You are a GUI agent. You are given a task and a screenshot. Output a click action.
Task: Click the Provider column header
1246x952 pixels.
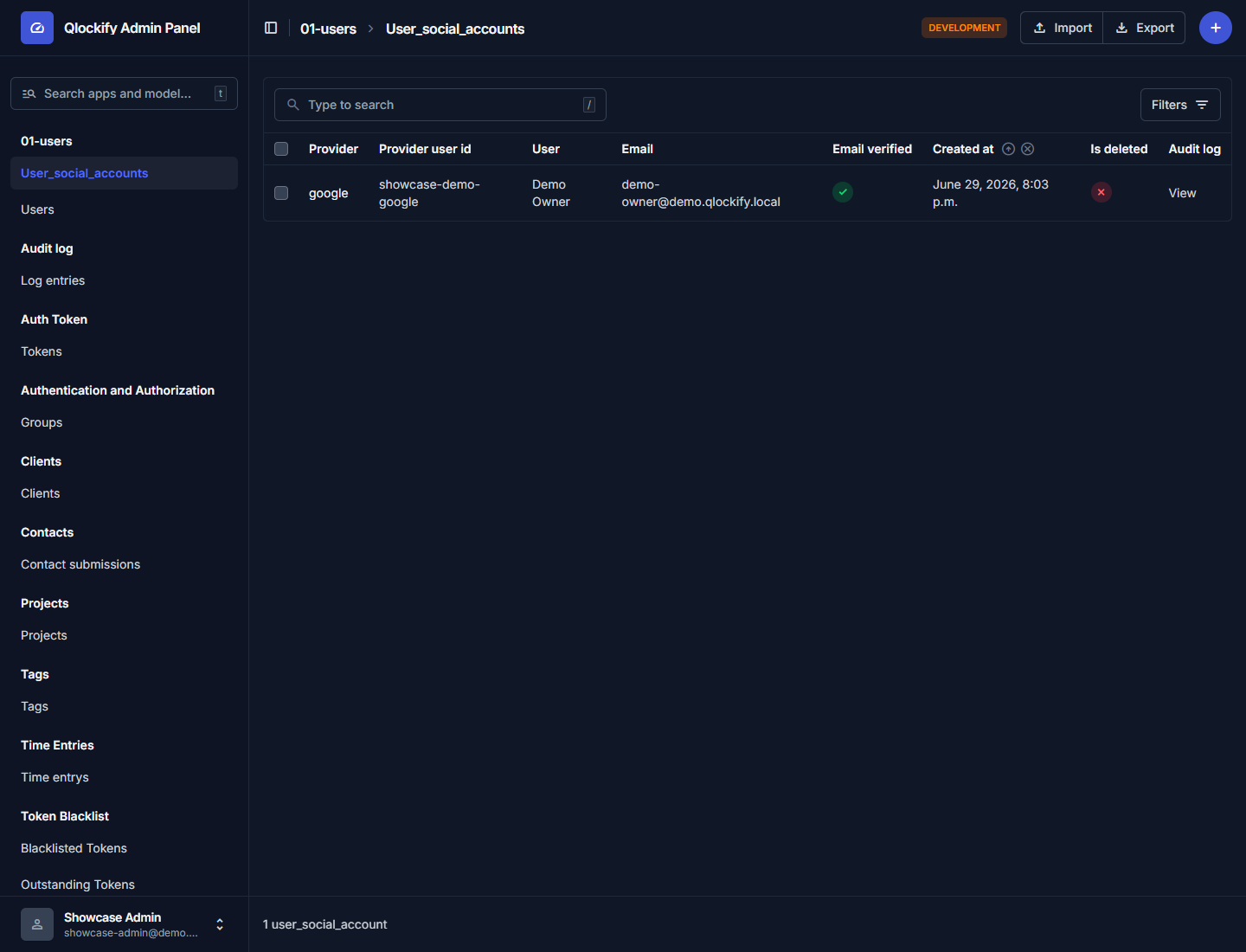[x=333, y=149]
